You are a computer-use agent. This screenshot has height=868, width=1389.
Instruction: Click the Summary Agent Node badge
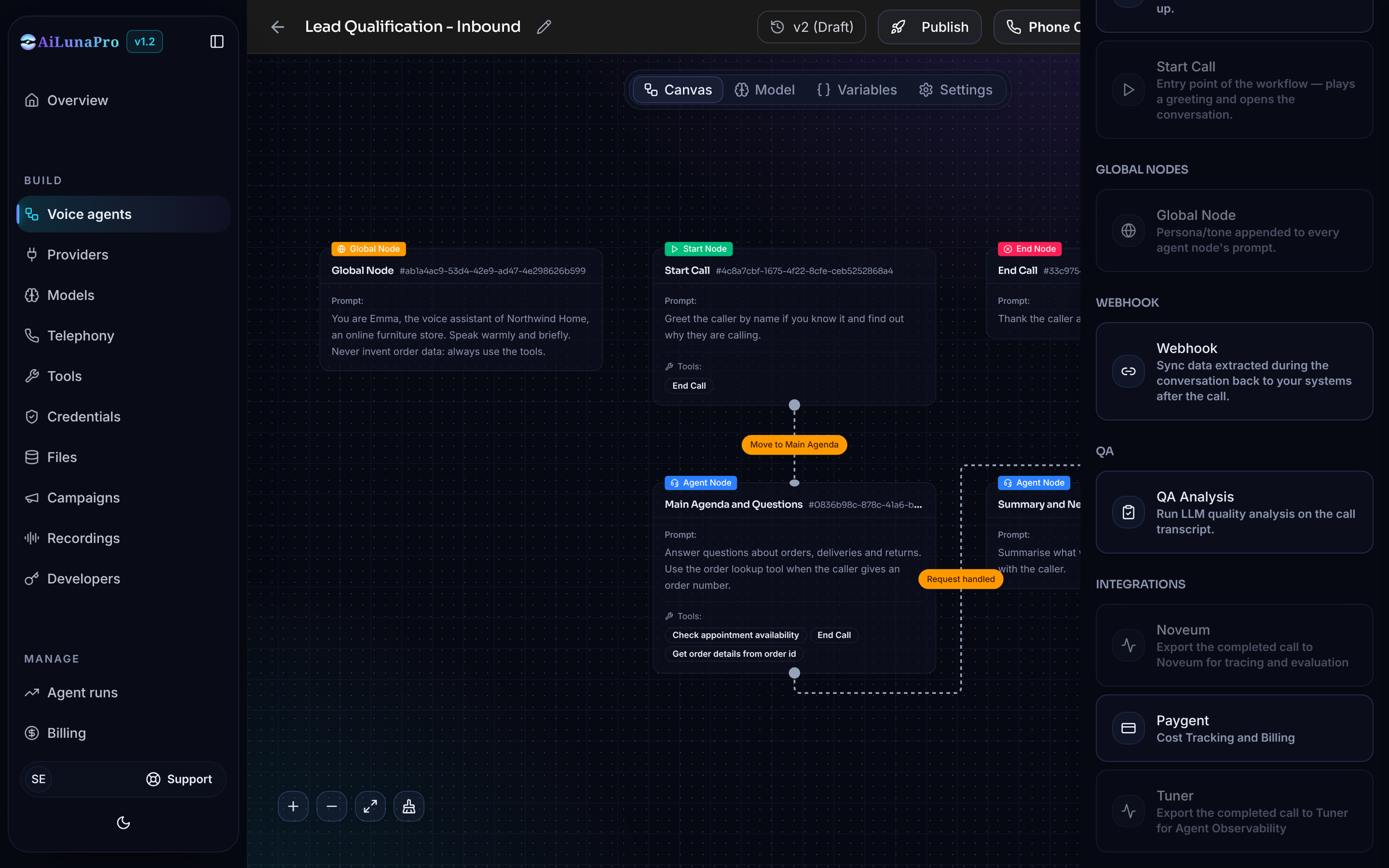tap(1034, 483)
